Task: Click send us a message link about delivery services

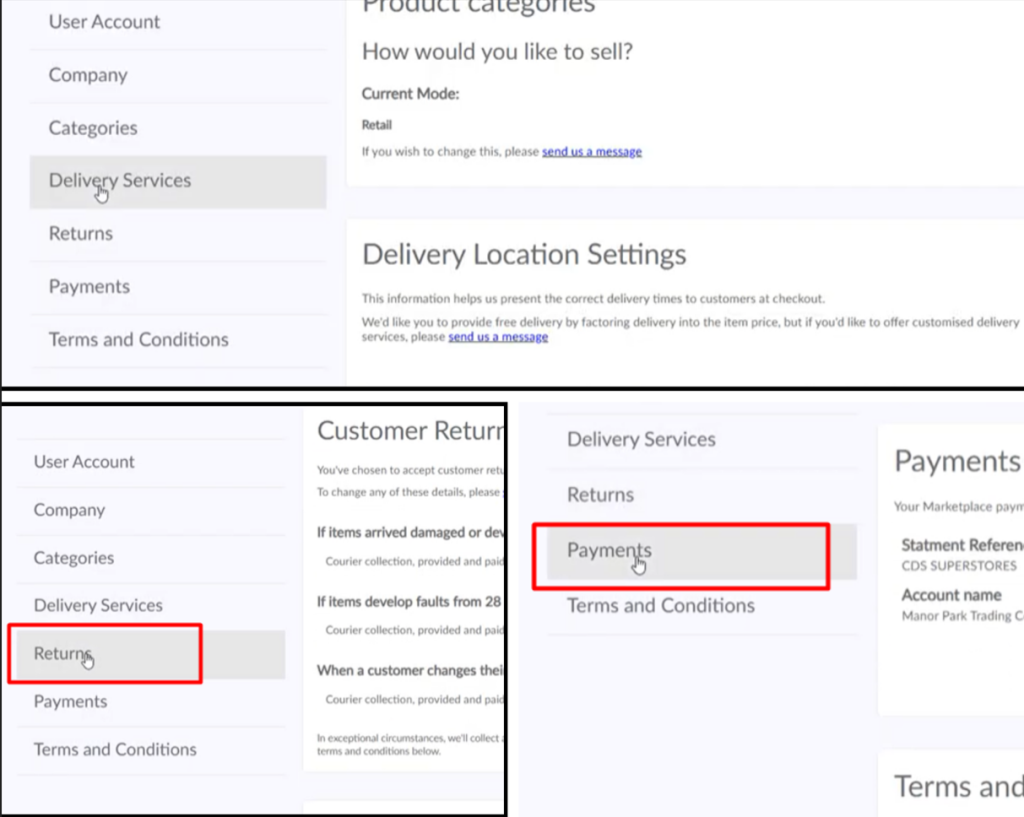Action: coord(498,337)
